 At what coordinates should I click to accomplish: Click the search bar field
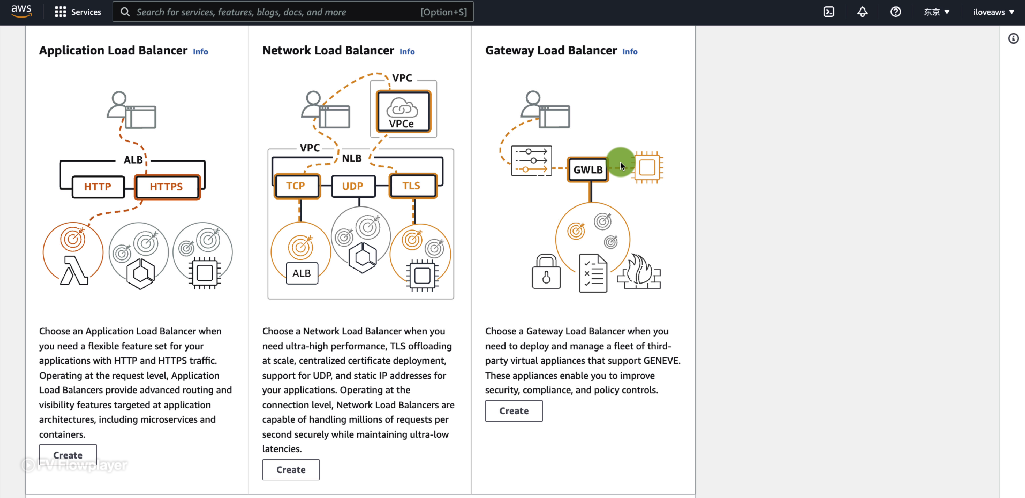293,12
